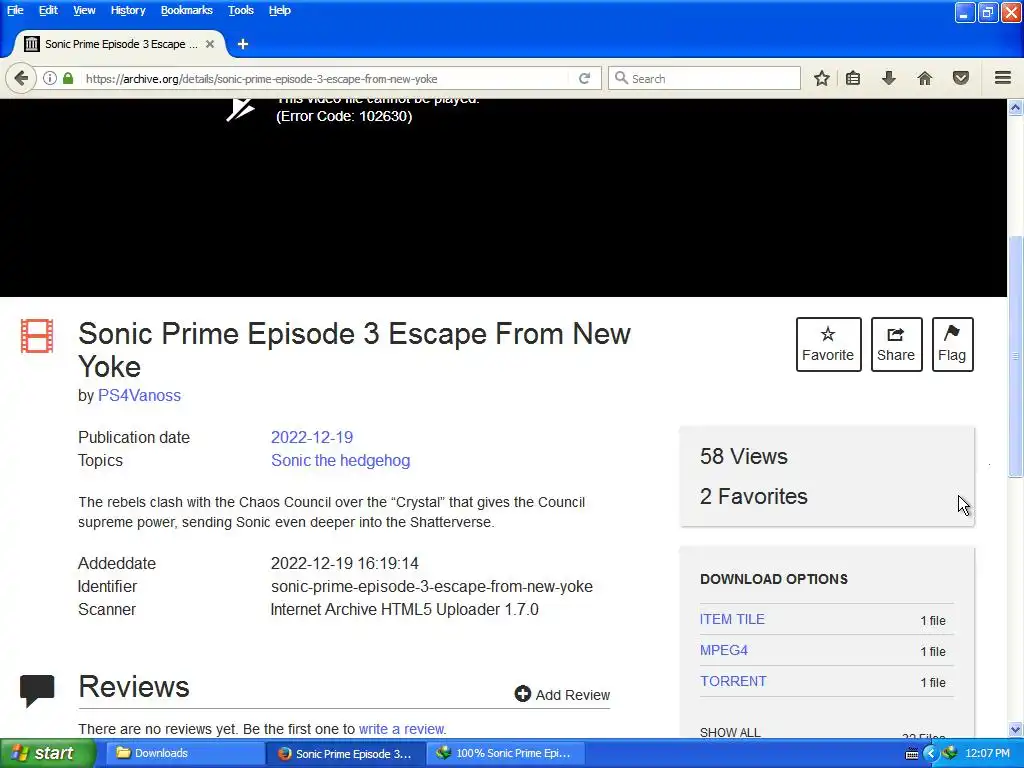
Task: Open the Tools menu
Action: point(240,10)
